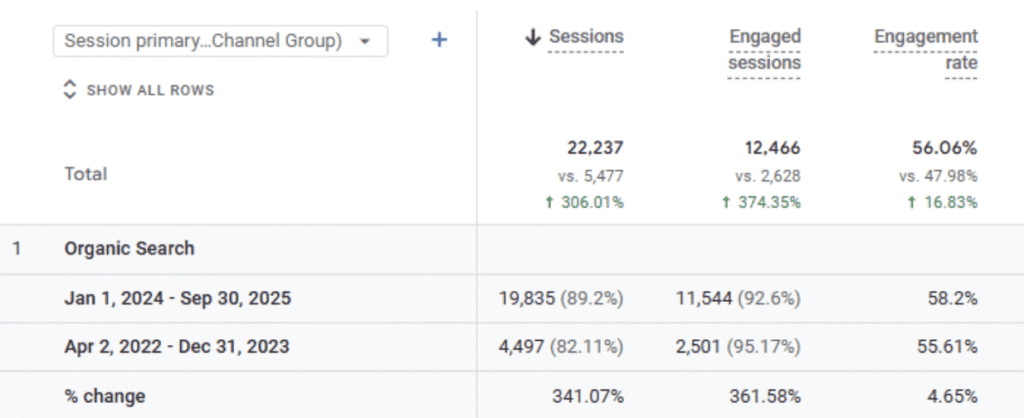Screen dimensions: 1024x418
Task: Sort by the Engaged sessions column header
Action: (765, 50)
